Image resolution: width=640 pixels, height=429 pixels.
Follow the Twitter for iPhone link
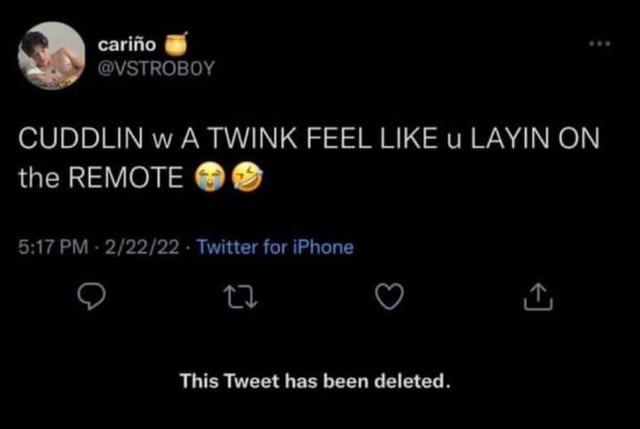tap(276, 247)
